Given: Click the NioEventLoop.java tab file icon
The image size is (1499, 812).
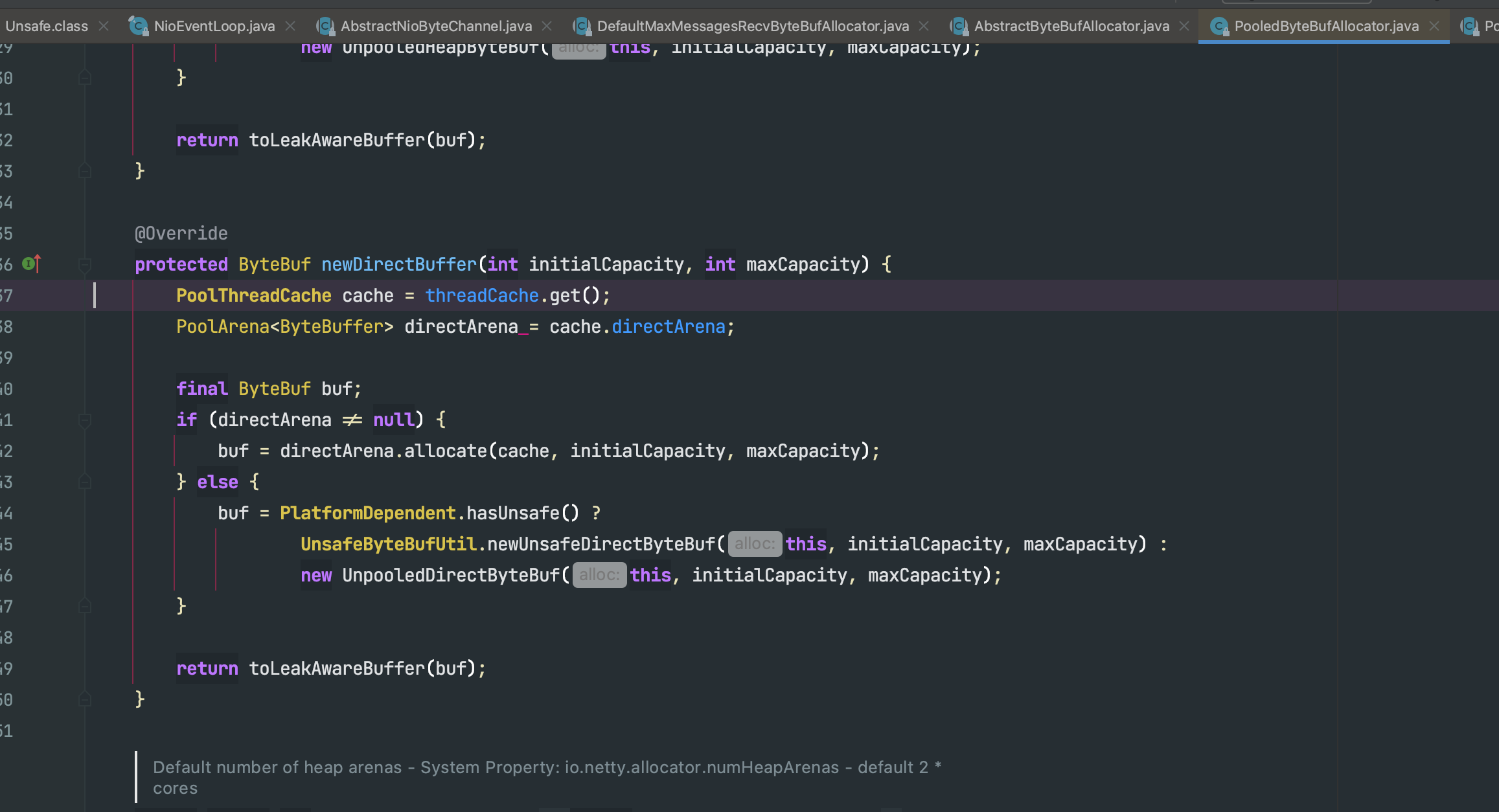Looking at the screenshot, I should click(137, 26).
